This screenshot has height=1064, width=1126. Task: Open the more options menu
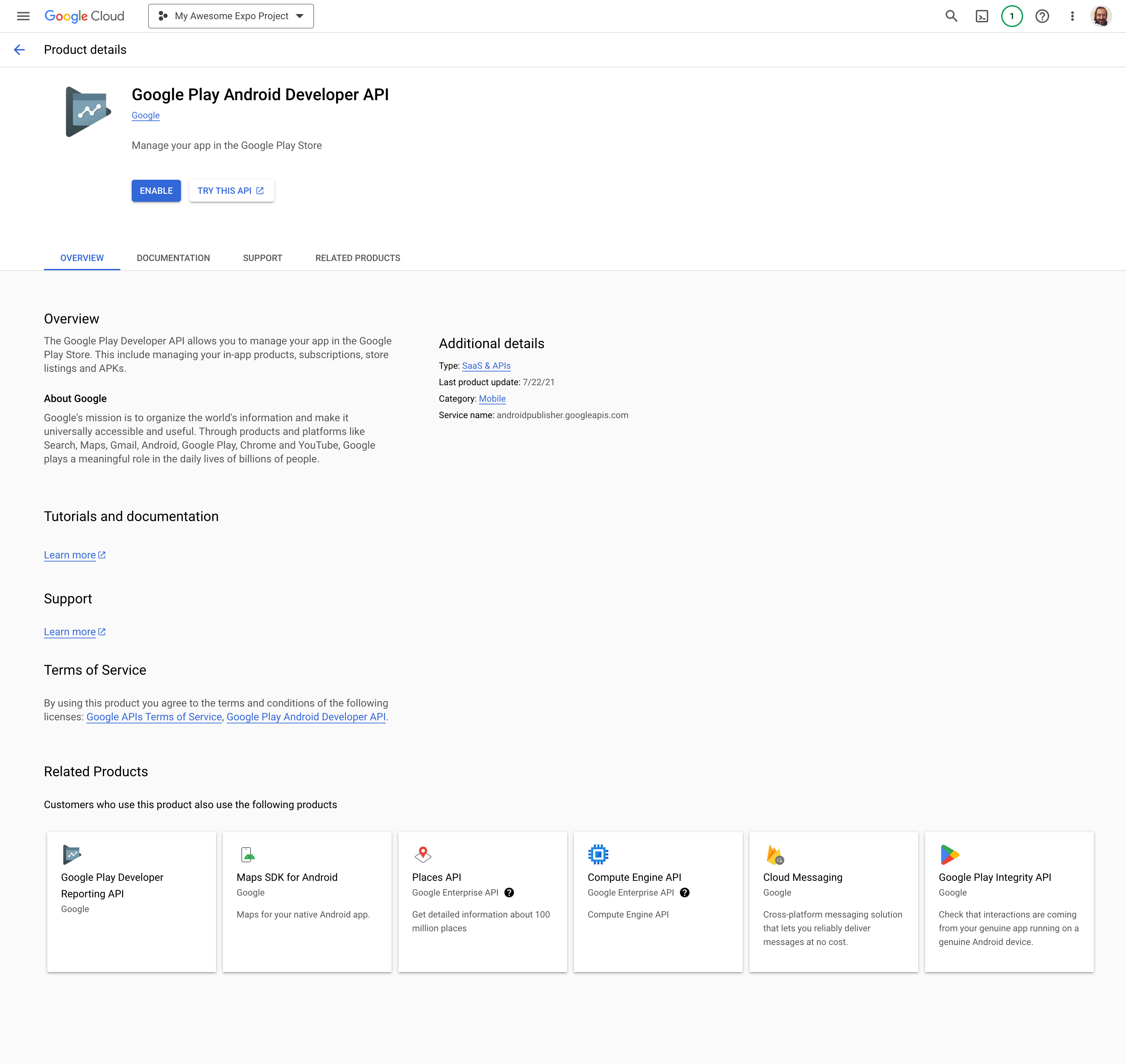coord(1072,16)
